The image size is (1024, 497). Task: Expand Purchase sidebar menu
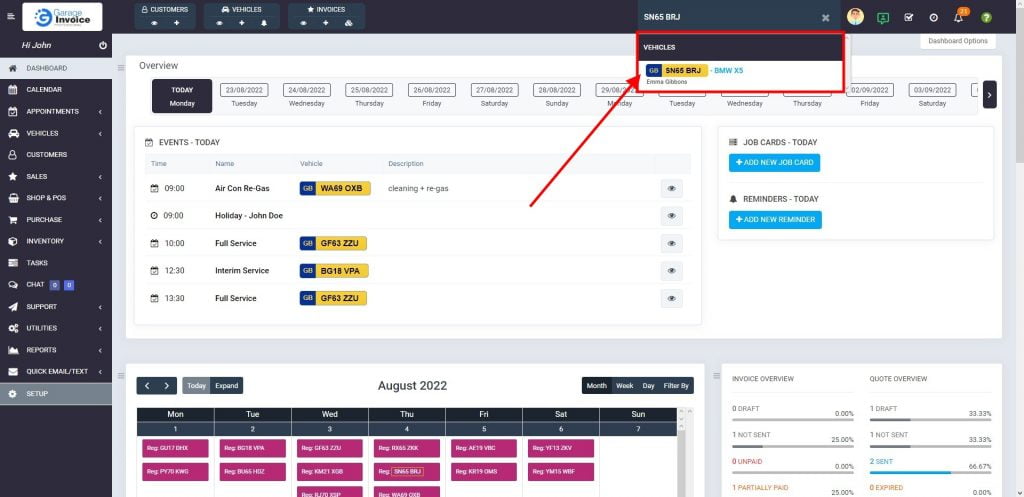click(x=56, y=219)
